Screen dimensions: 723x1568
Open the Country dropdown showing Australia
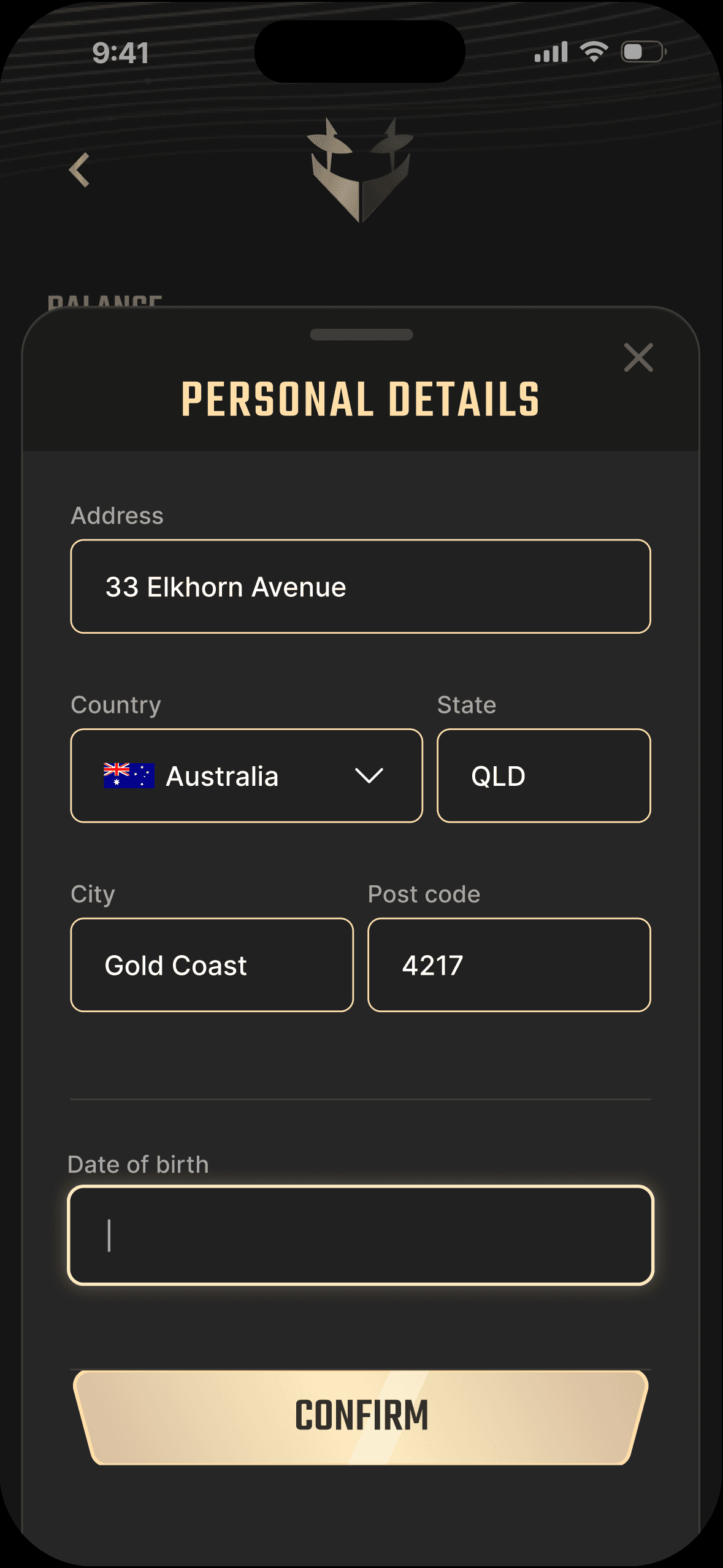247,775
